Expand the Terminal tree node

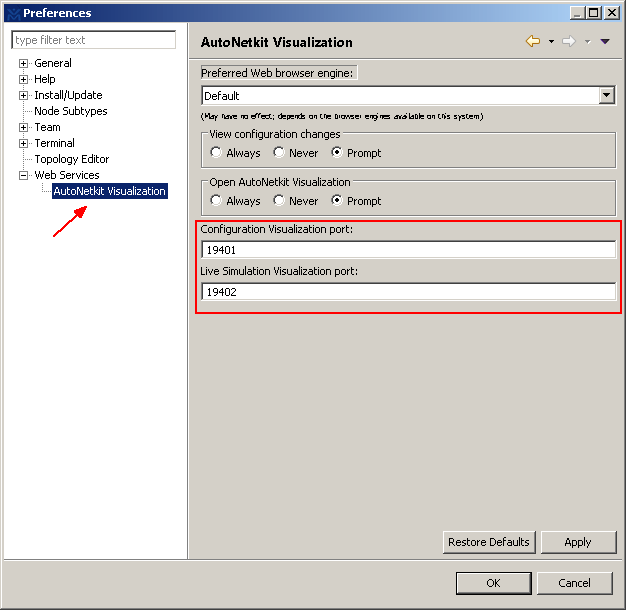pyautogui.click(x=24, y=143)
